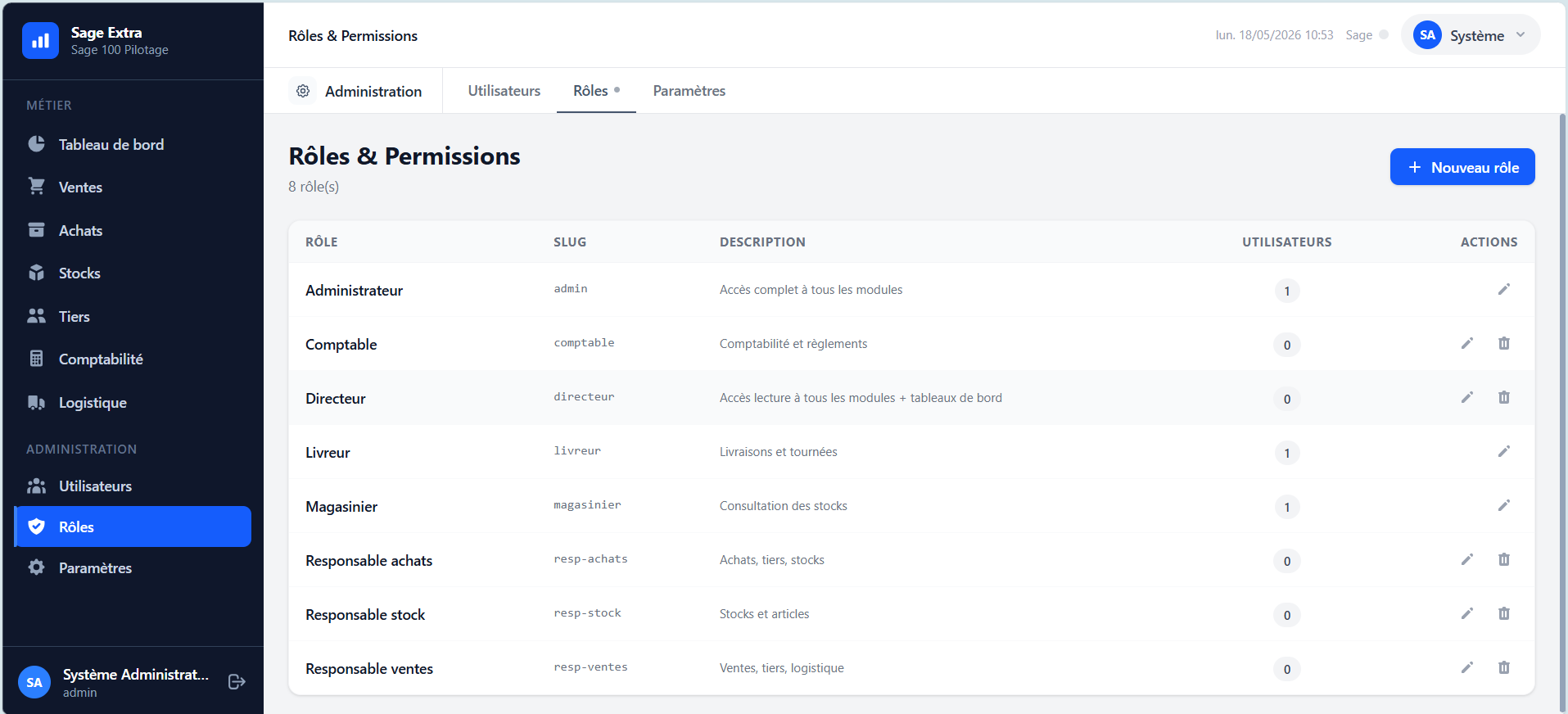Switch to the Rôles tab
The width and height of the screenshot is (1568, 714).
596,91
